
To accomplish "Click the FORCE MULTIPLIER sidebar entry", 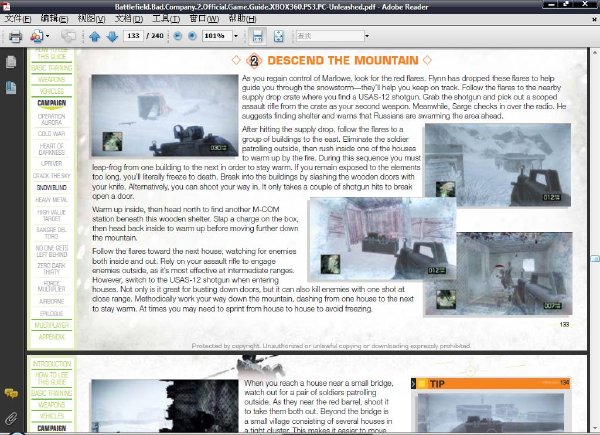I will pyautogui.click(x=52, y=286).
